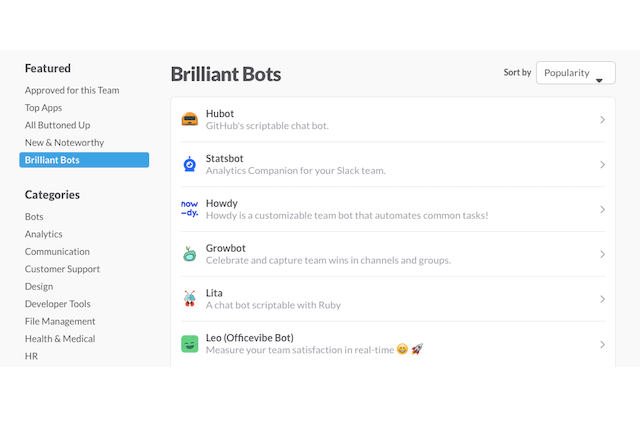Expand the Hubot row chevron
Image resolution: width=640 pixels, height=426 pixels.
click(x=602, y=120)
